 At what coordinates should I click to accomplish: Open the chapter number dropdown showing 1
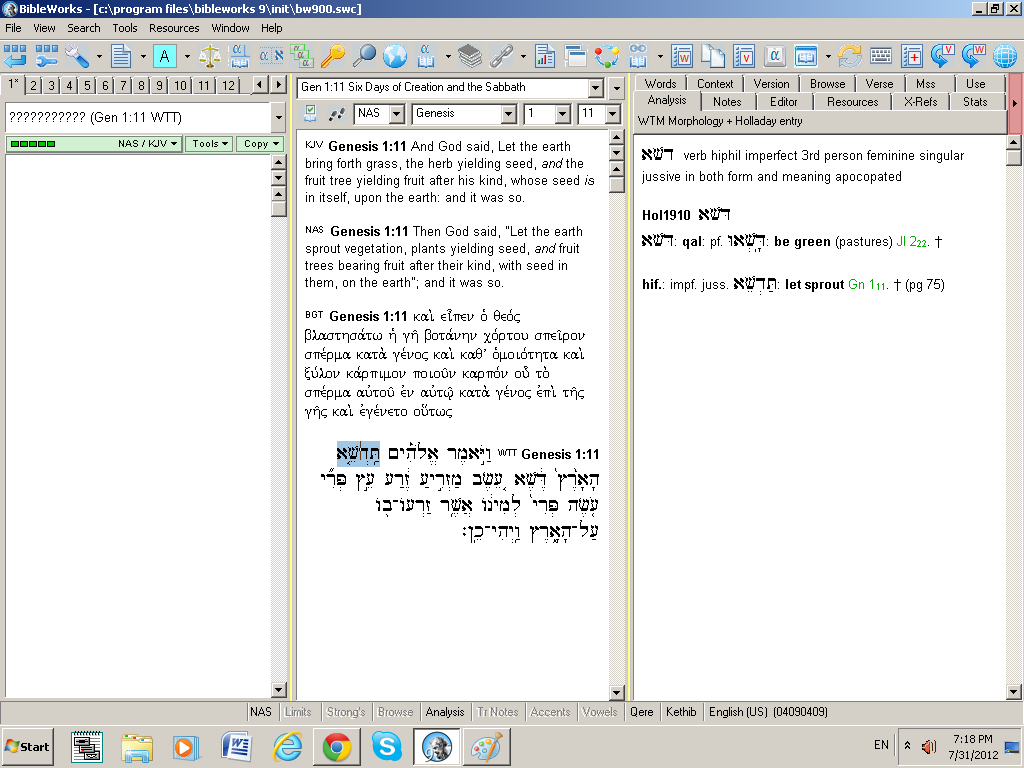(563, 114)
